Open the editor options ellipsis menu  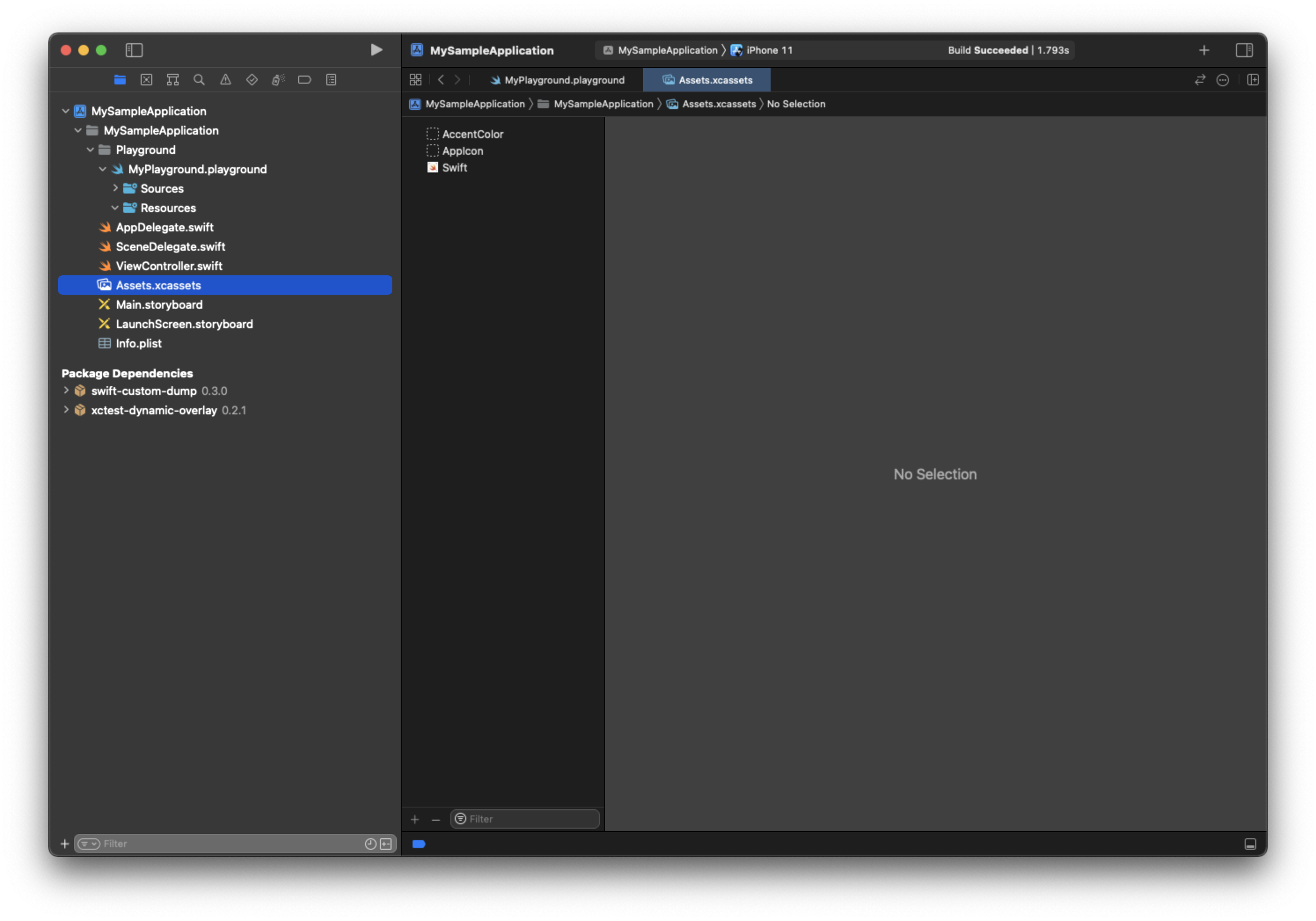coord(1223,80)
